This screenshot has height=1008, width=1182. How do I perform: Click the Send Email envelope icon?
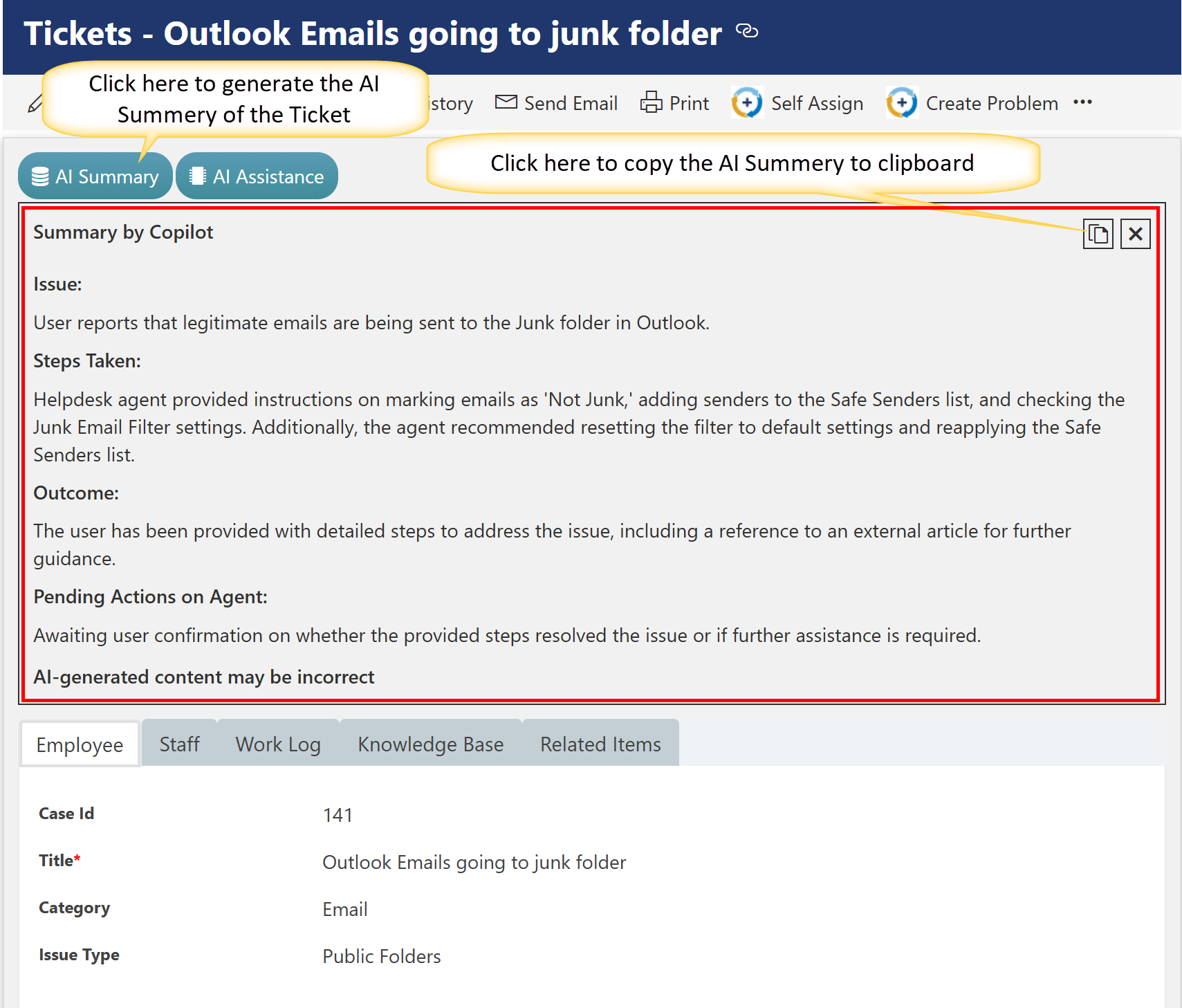(x=506, y=102)
